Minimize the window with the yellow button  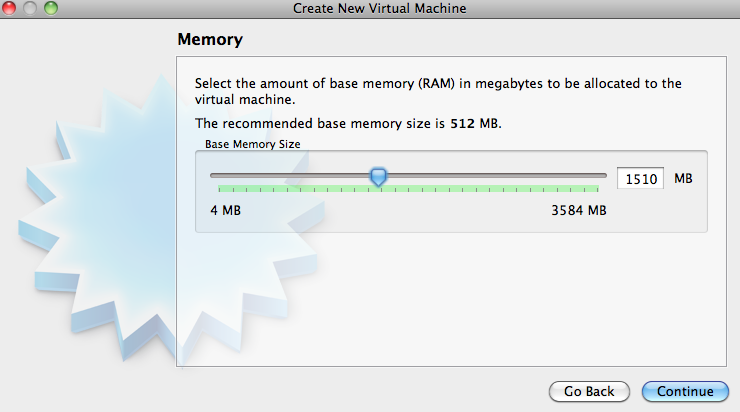point(30,8)
